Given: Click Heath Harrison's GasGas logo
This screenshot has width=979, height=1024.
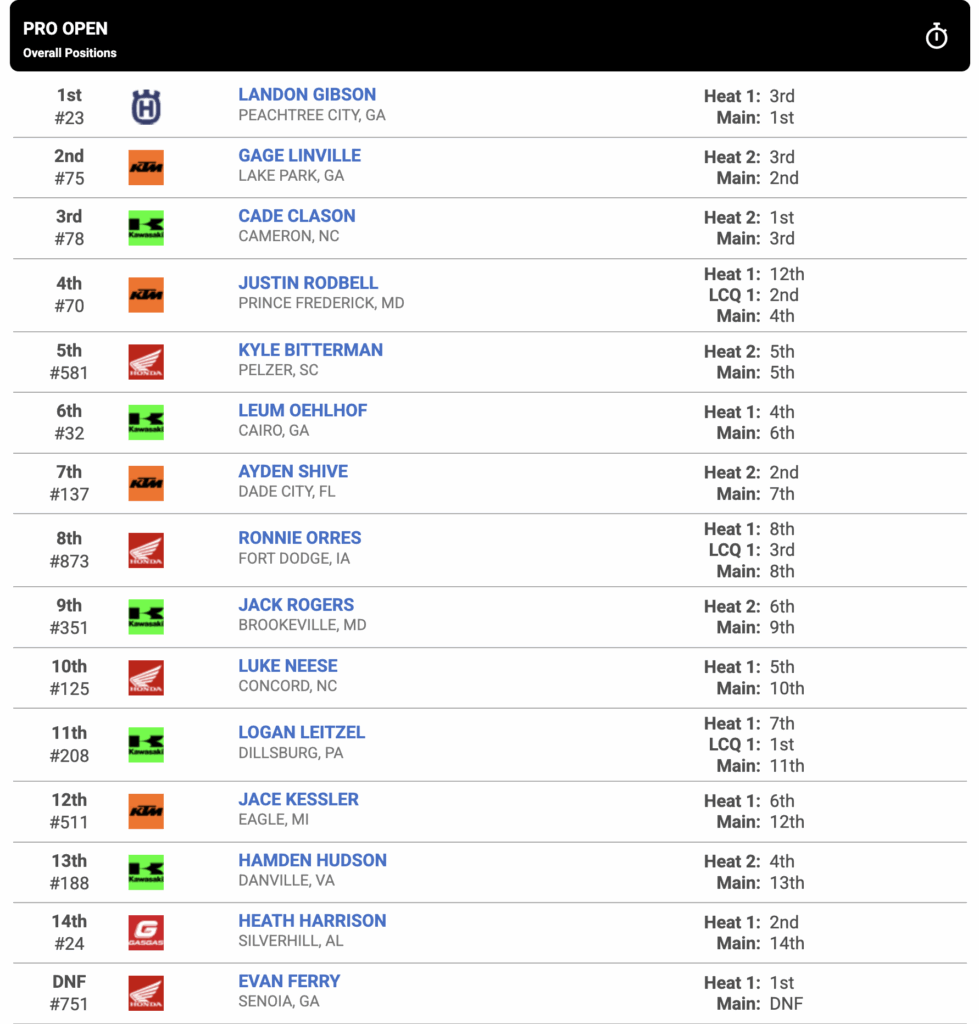Looking at the screenshot, I should pos(146,933).
